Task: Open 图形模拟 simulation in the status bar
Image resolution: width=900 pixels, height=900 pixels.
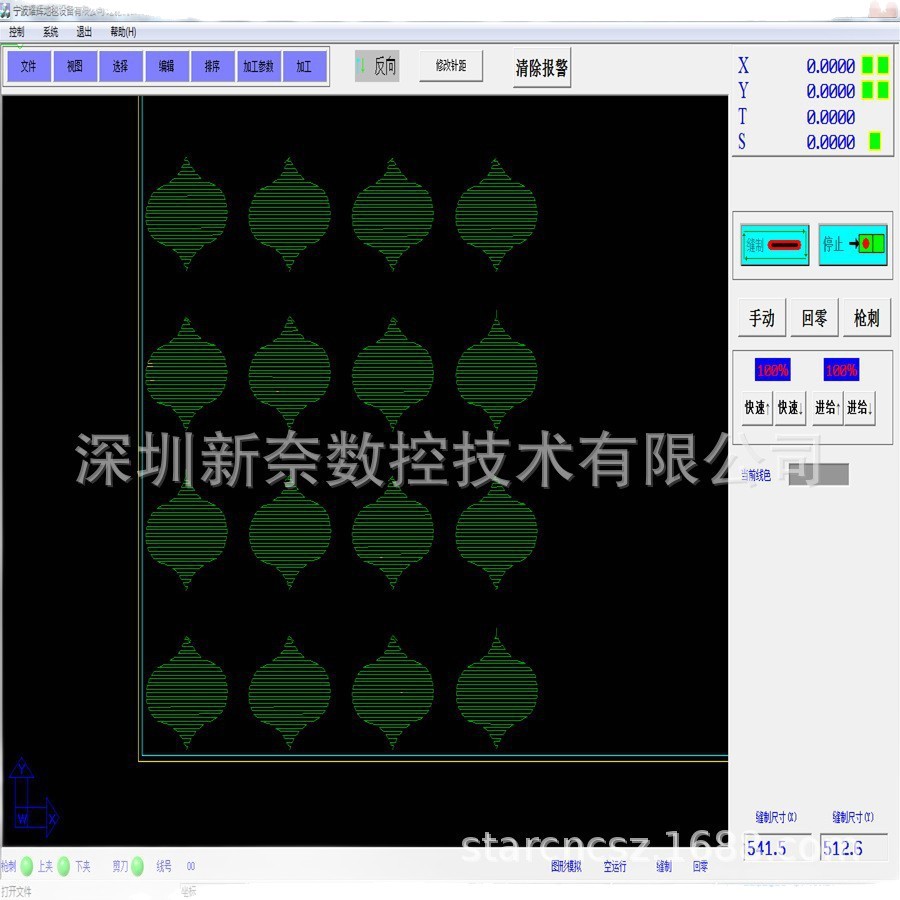Action: click(x=568, y=867)
